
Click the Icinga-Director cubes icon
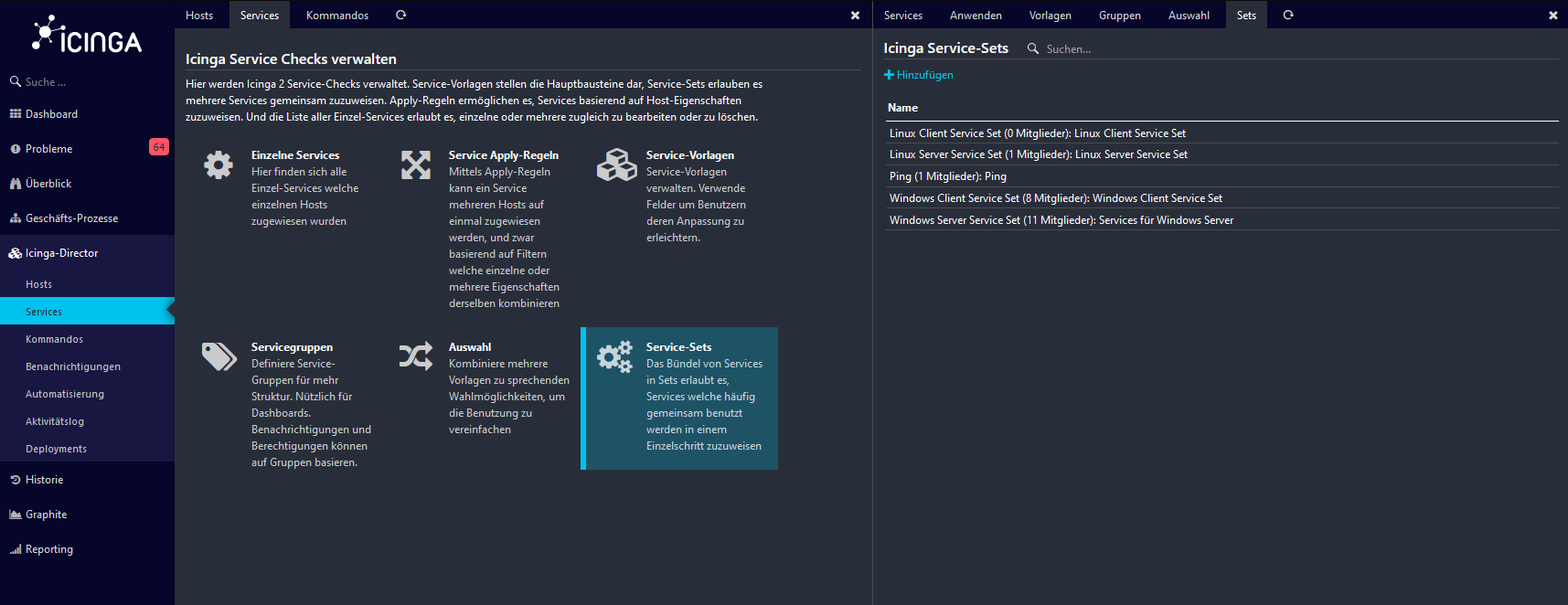pyautogui.click(x=16, y=253)
